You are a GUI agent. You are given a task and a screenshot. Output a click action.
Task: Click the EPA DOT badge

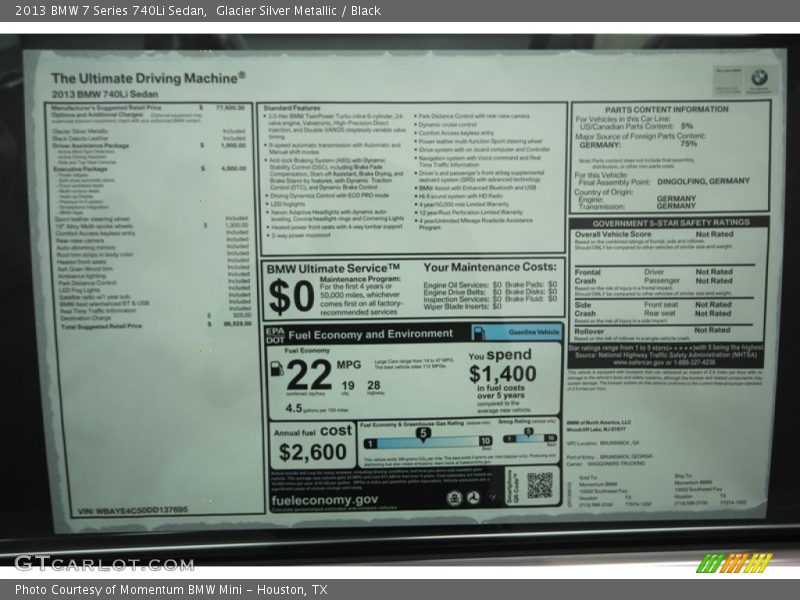(275, 335)
